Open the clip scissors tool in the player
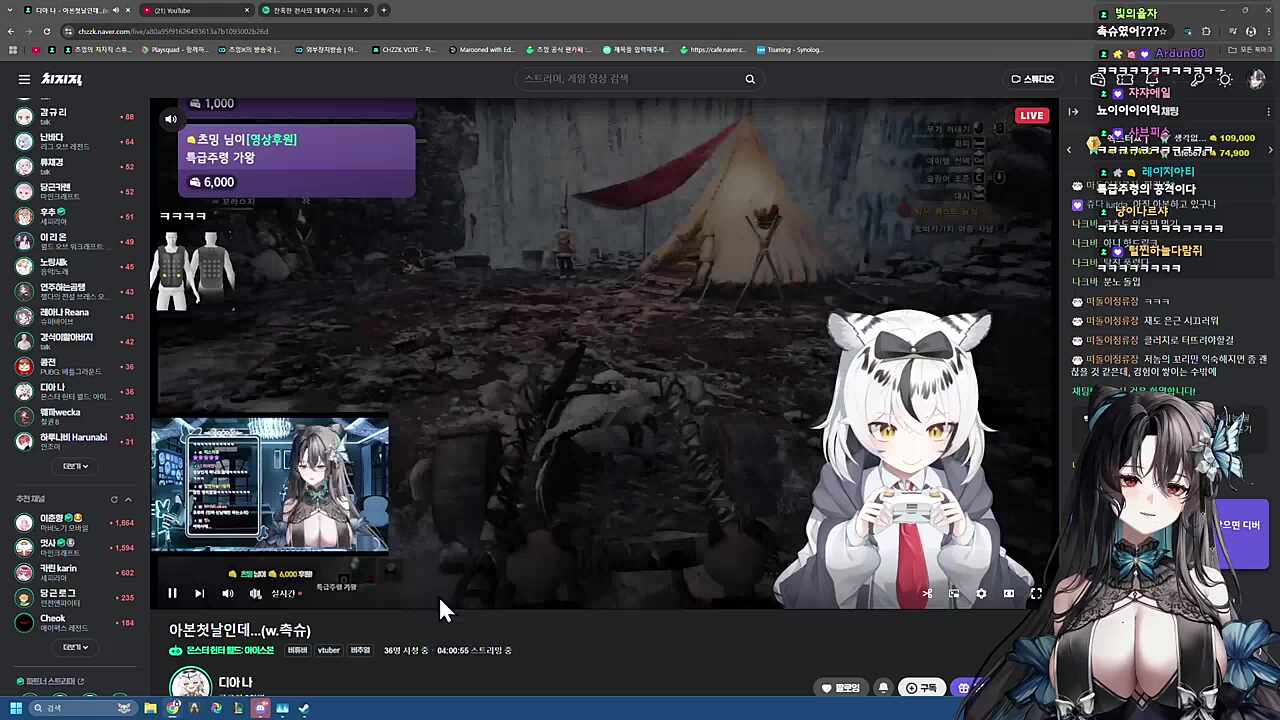This screenshot has width=1280, height=720. pyautogui.click(x=927, y=593)
